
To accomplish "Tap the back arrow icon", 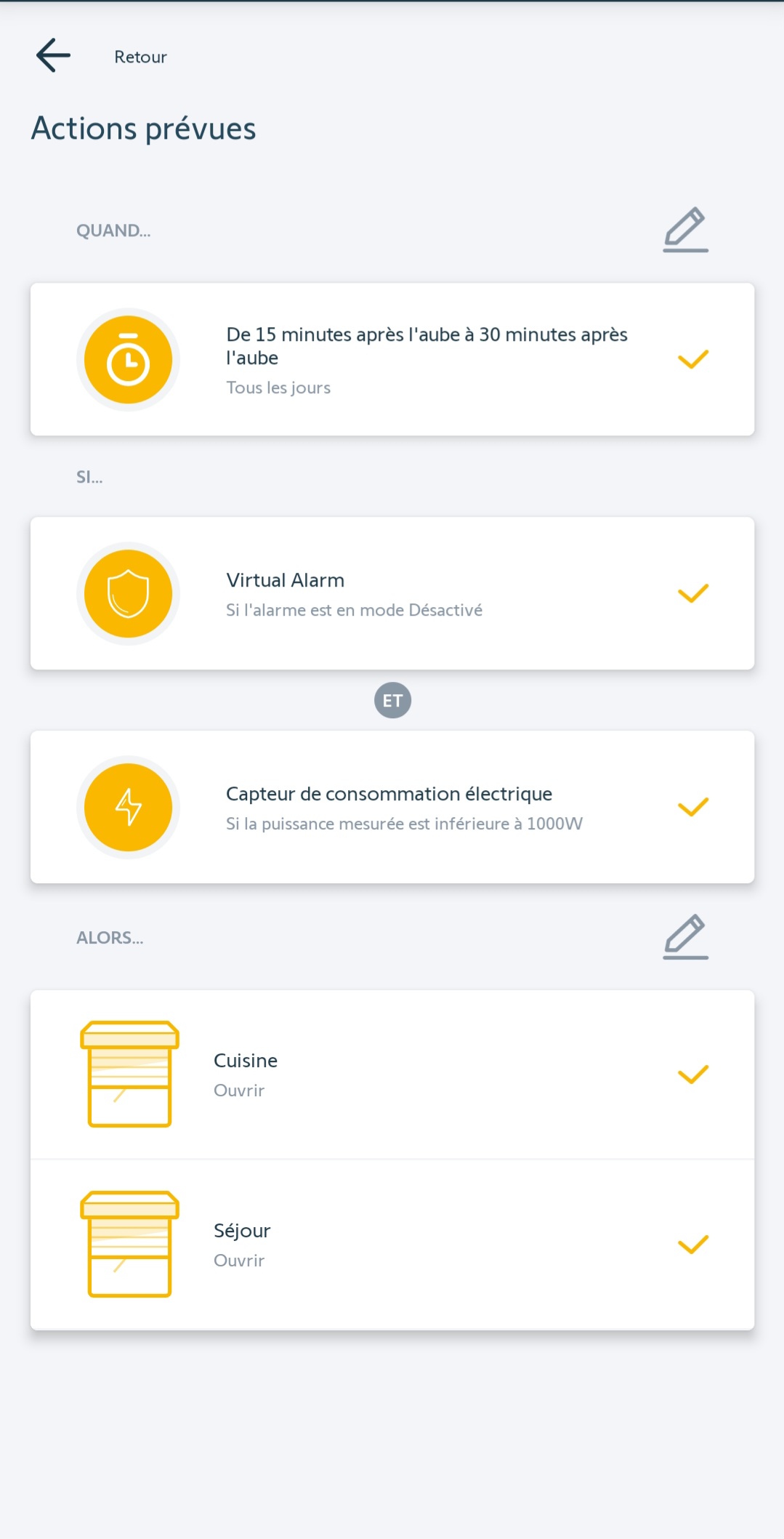I will [x=53, y=56].
